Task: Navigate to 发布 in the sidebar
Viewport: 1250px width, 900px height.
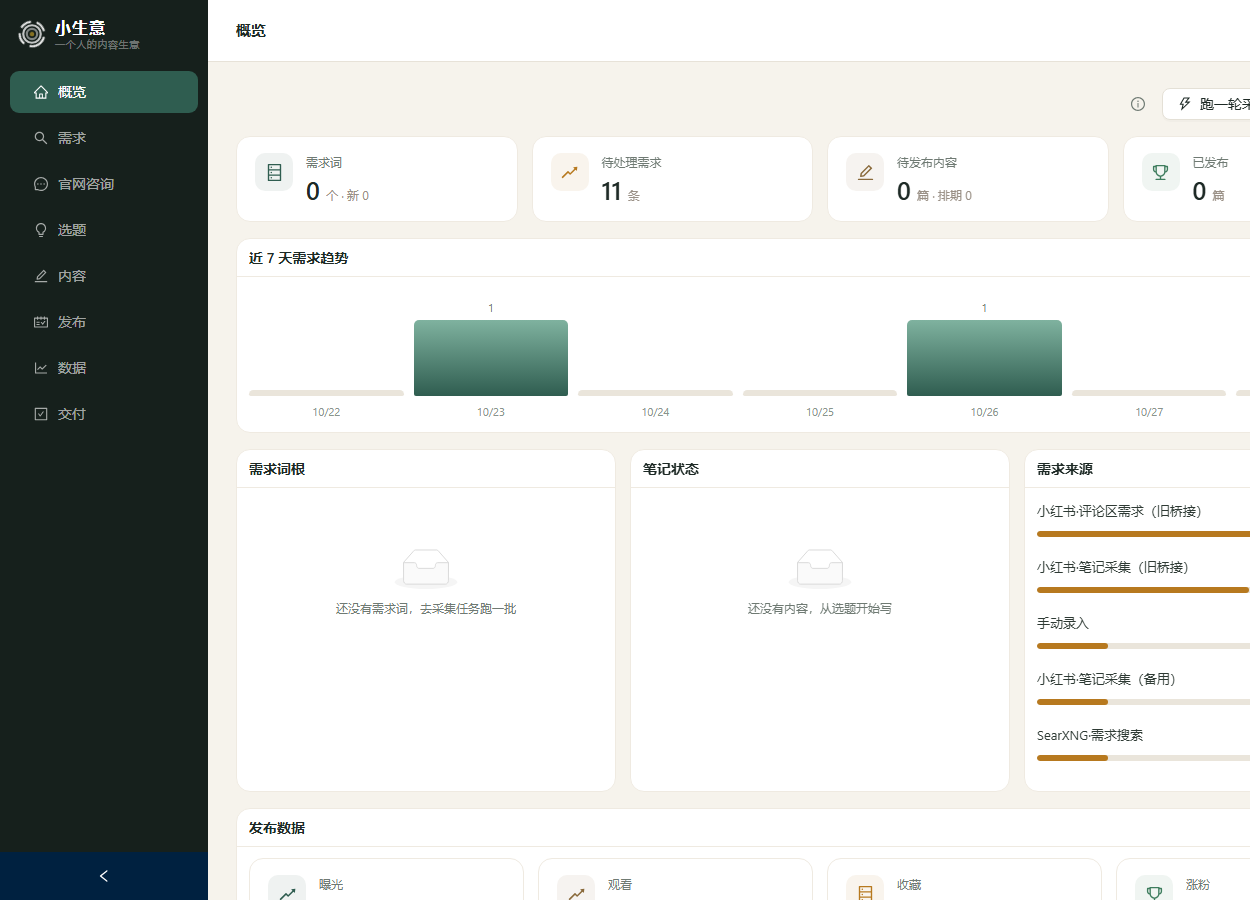Action: 104,322
